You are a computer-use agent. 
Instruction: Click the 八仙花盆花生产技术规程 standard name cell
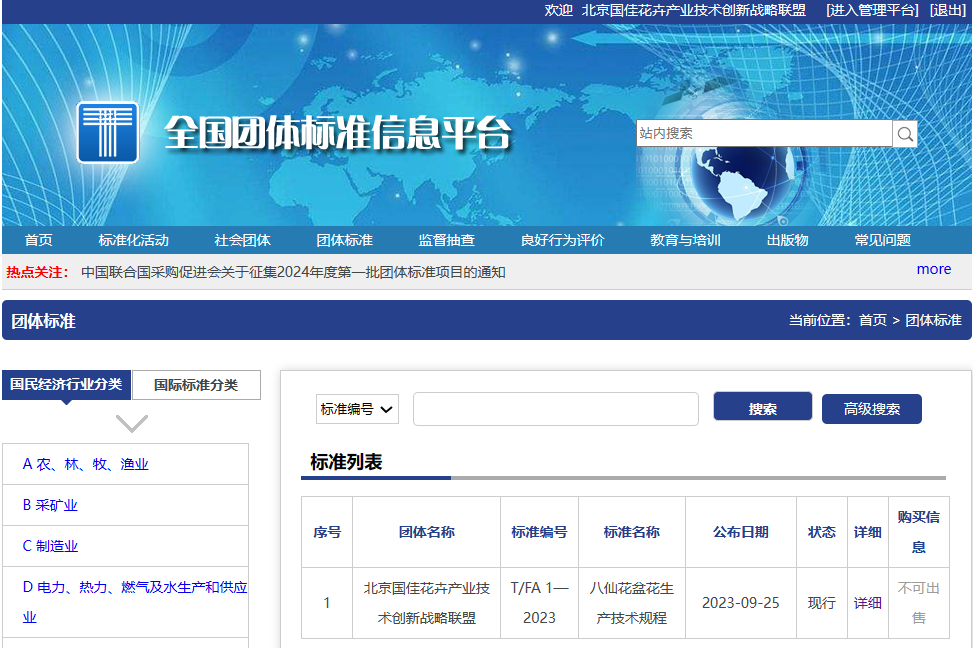(x=632, y=603)
